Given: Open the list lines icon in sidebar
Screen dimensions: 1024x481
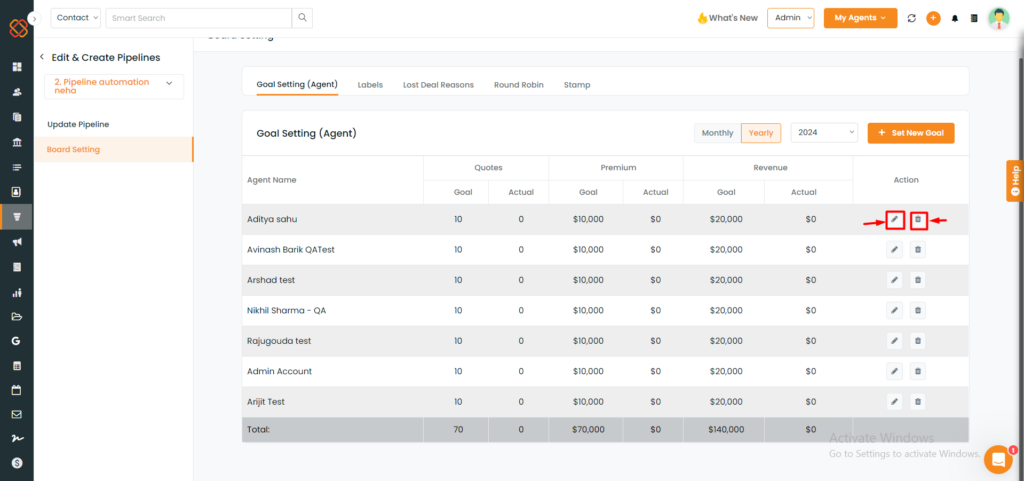Looking at the screenshot, I should (x=17, y=167).
